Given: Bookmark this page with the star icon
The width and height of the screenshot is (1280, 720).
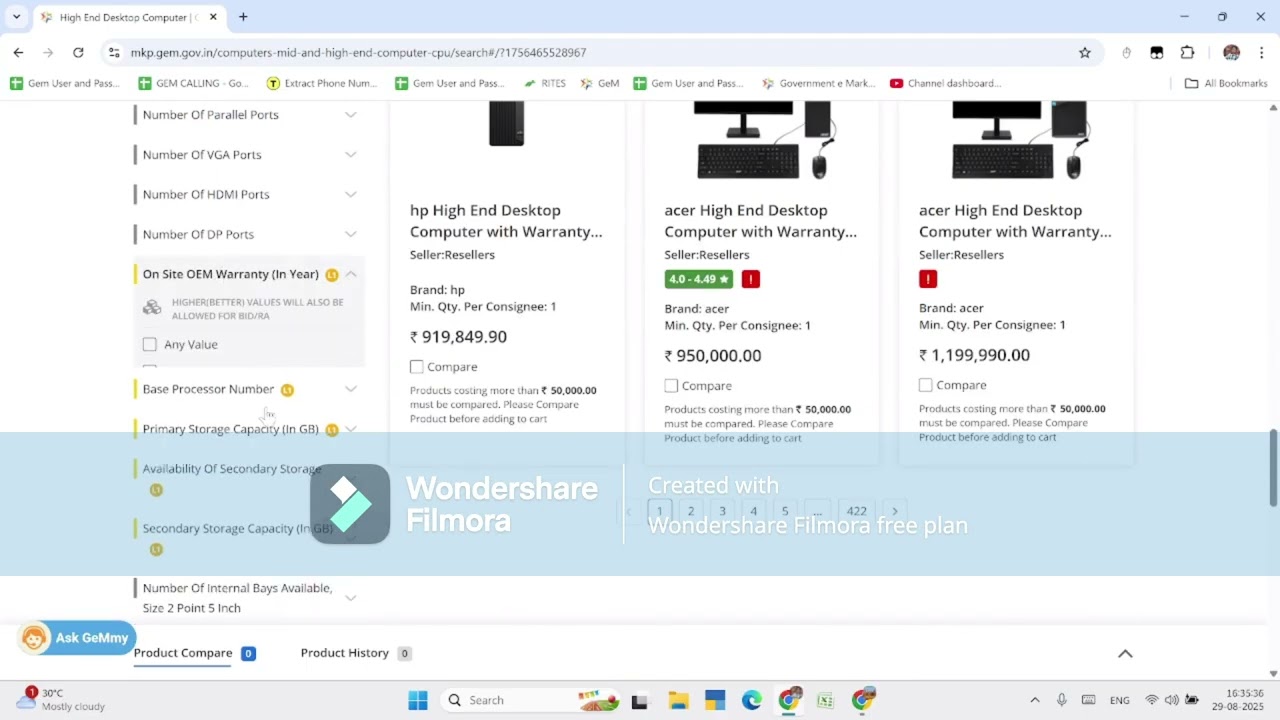Looking at the screenshot, I should tap(1085, 53).
